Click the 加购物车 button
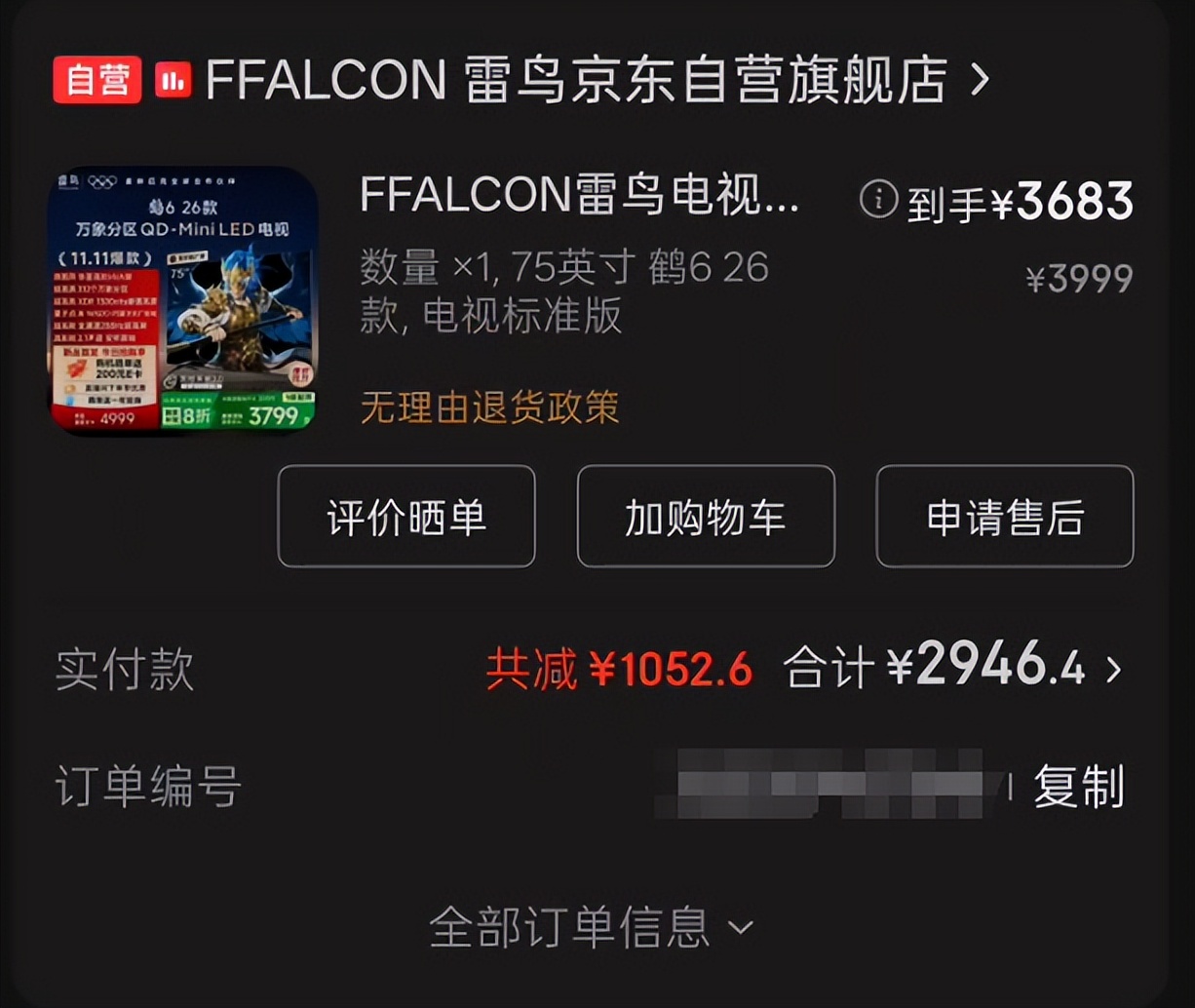This screenshot has height=1008, width=1195. coord(706,517)
